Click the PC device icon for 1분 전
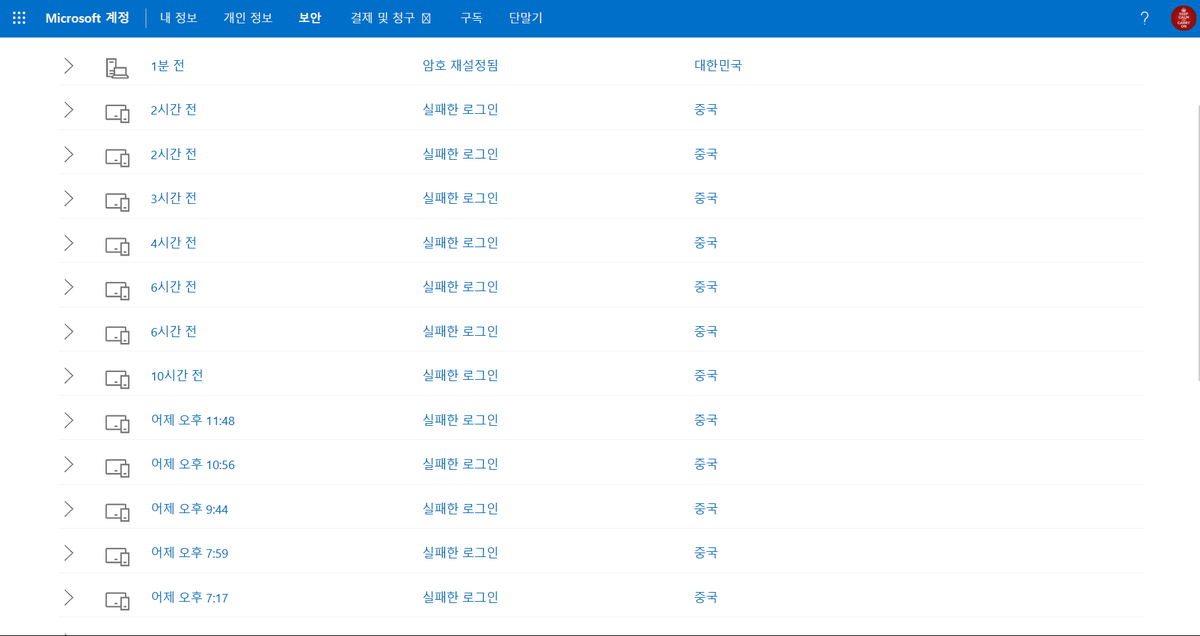This screenshot has width=1200, height=636. tap(117, 68)
